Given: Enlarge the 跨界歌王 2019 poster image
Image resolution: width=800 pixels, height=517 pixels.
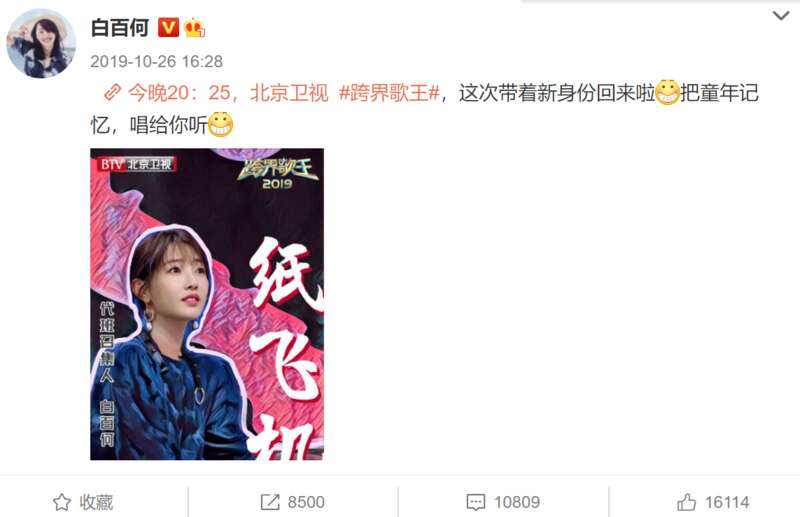Looking at the screenshot, I should [207, 304].
